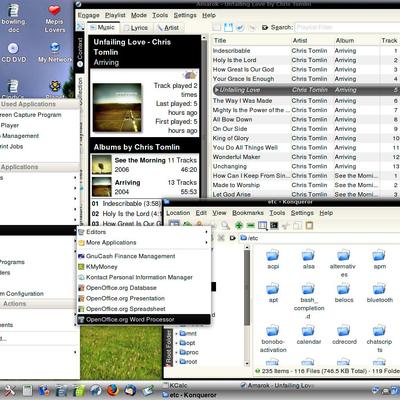The width and height of the screenshot is (400, 400).
Task: Click the wrench and screwdriver panel icon
Action: coord(9,390)
